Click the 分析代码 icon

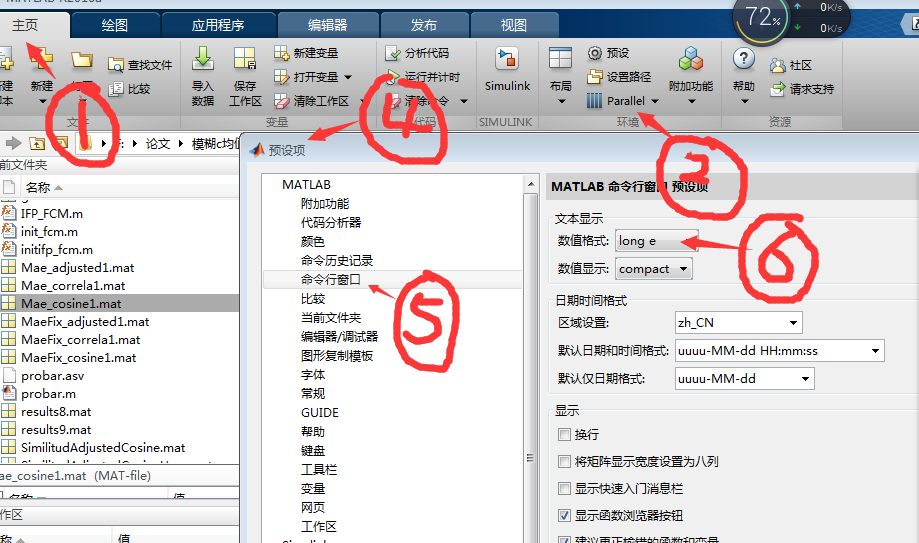(x=392, y=53)
